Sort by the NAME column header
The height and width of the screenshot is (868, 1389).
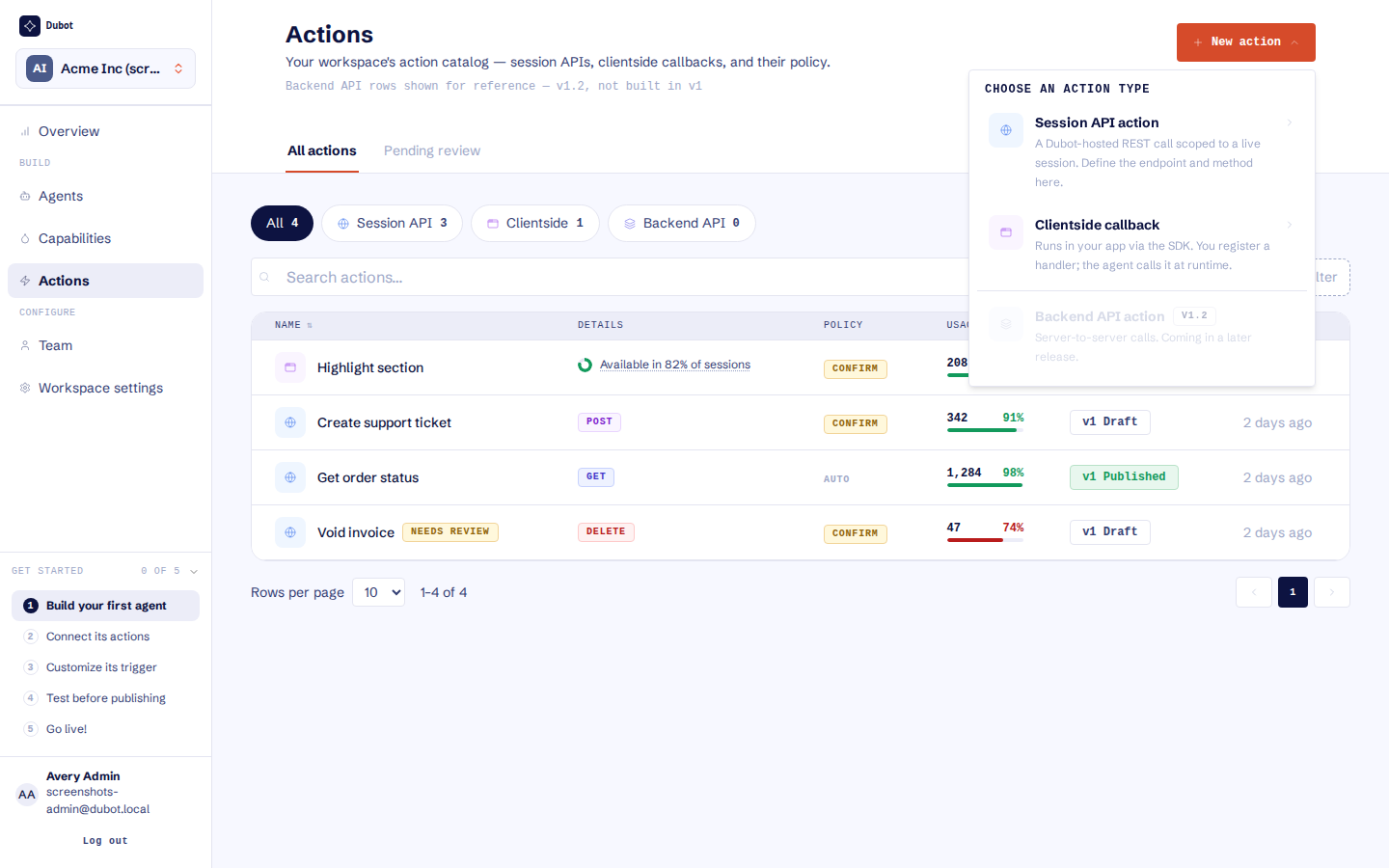point(293,325)
